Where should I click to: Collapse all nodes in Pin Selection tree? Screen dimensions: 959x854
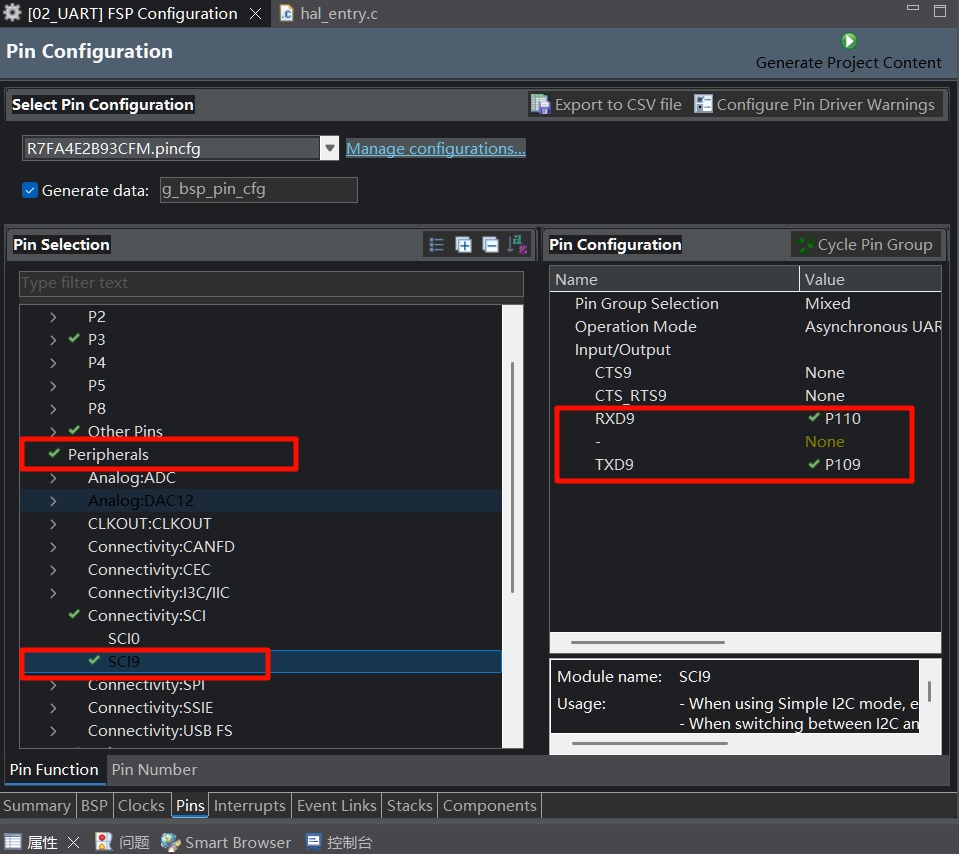point(490,245)
